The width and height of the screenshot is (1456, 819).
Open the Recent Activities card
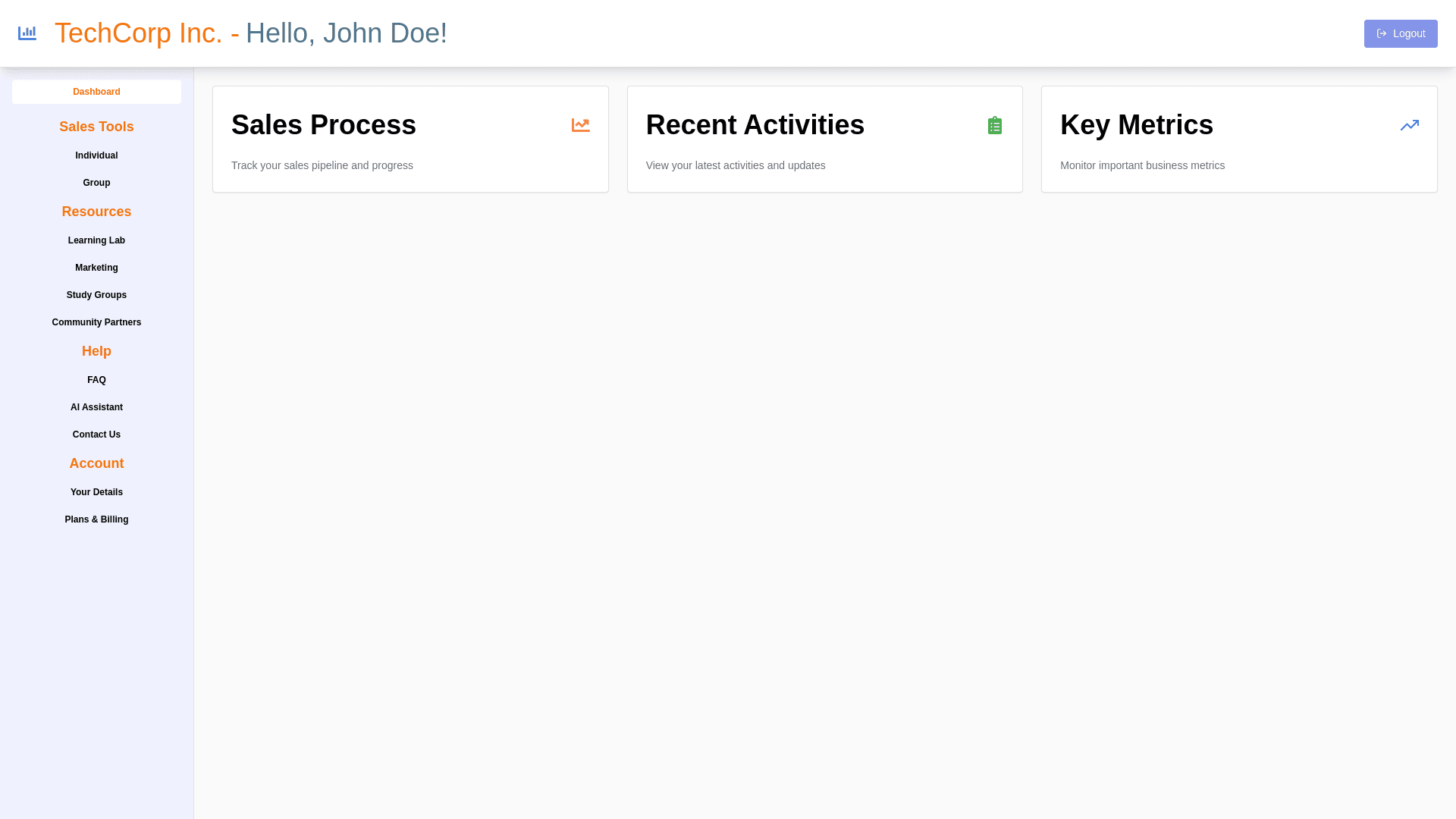tap(824, 140)
